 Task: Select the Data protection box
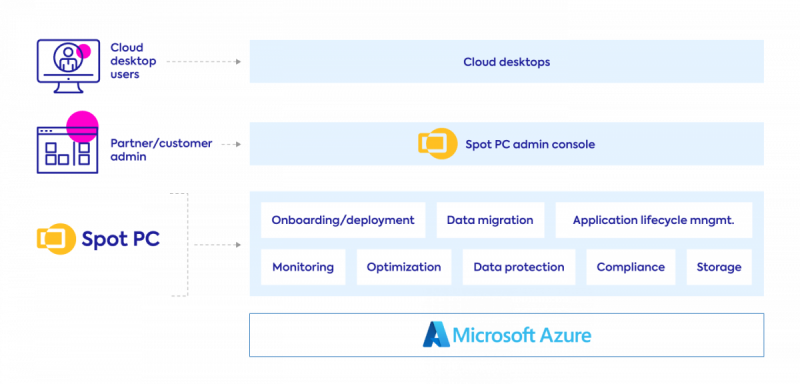click(x=519, y=267)
